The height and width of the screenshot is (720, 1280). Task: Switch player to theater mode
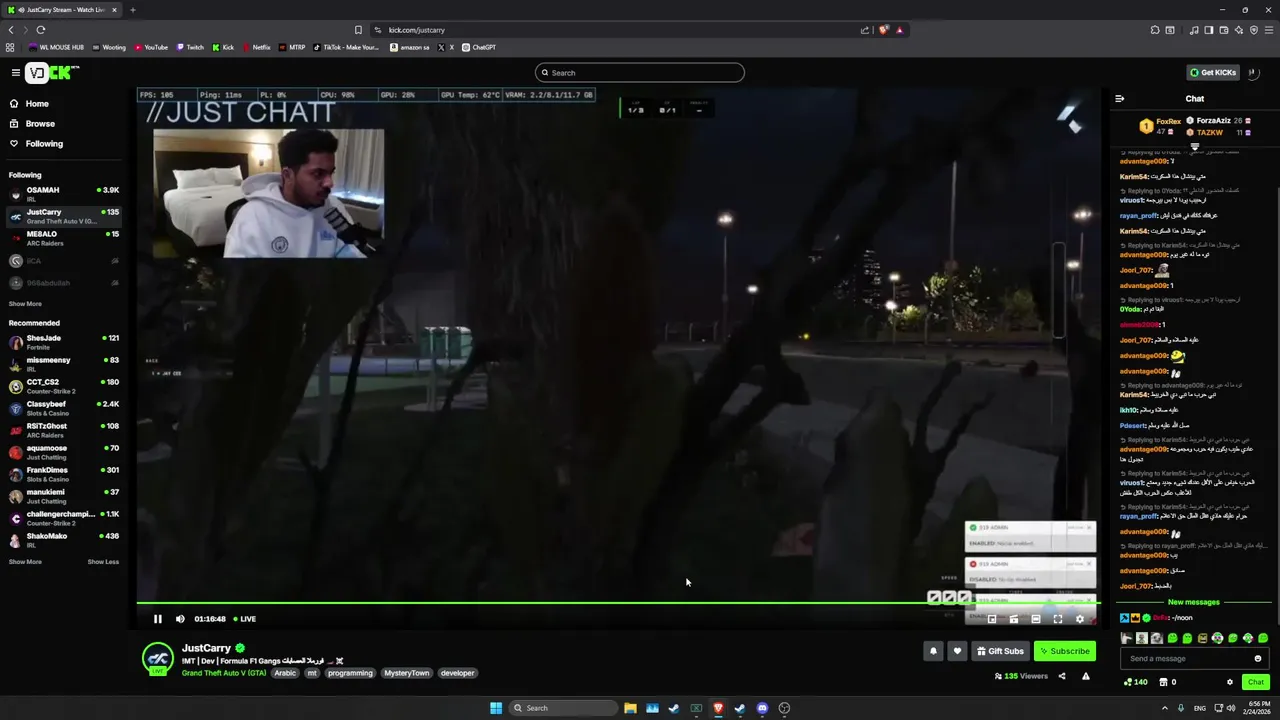[1035, 619]
